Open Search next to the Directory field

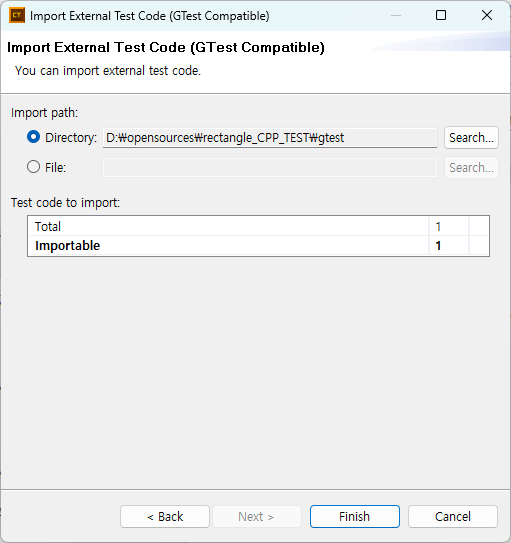(x=471, y=138)
